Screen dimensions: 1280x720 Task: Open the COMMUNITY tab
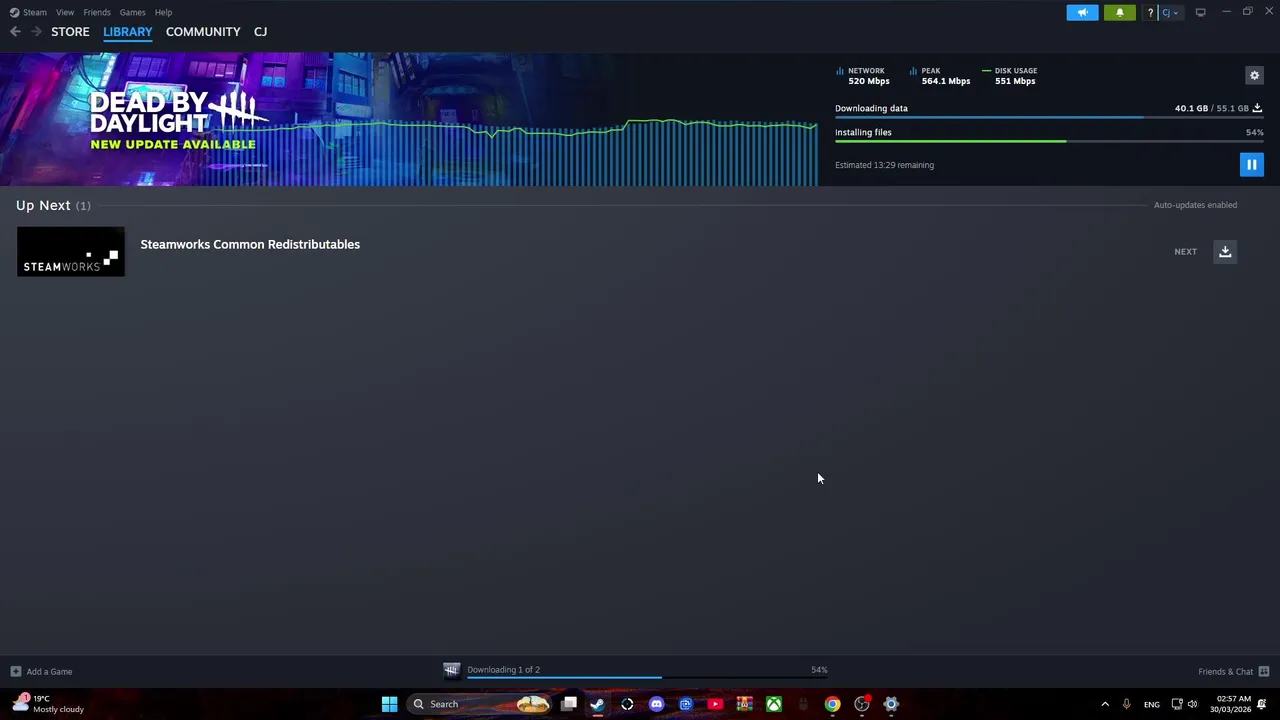tap(203, 32)
